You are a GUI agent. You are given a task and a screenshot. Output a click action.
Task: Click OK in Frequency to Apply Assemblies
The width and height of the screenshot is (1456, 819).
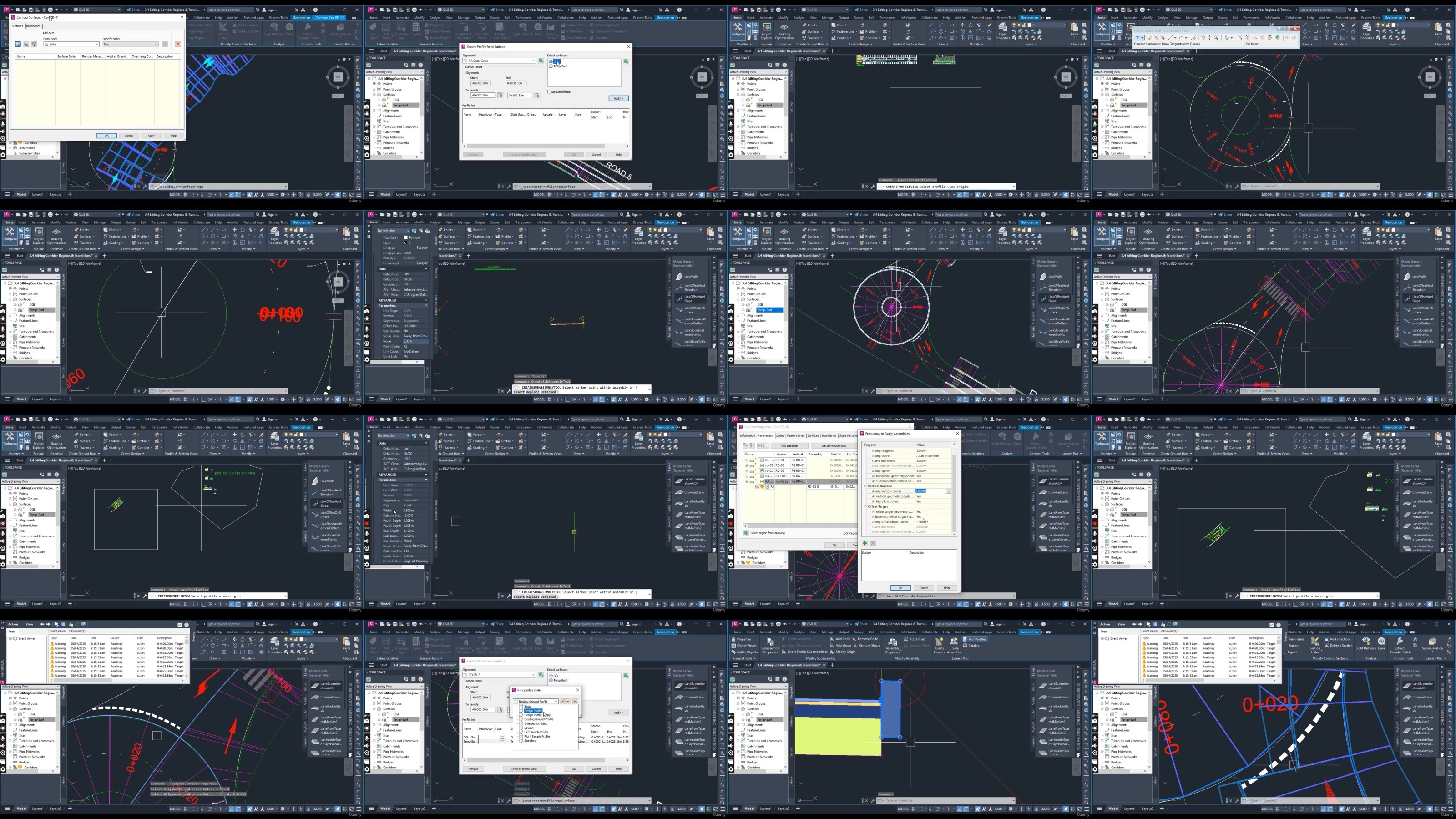pyautogui.click(x=900, y=588)
